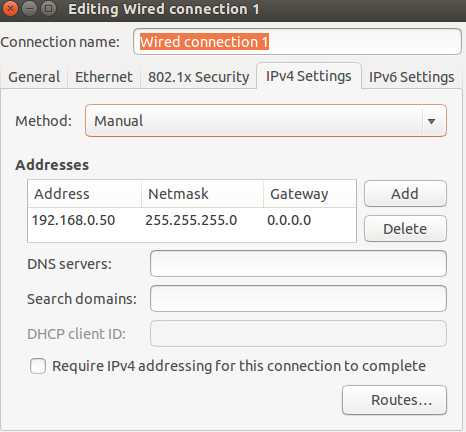This screenshot has height=432, width=466.
Task: Switch to IPv6 Settings tab
Action: click(412, 77)
